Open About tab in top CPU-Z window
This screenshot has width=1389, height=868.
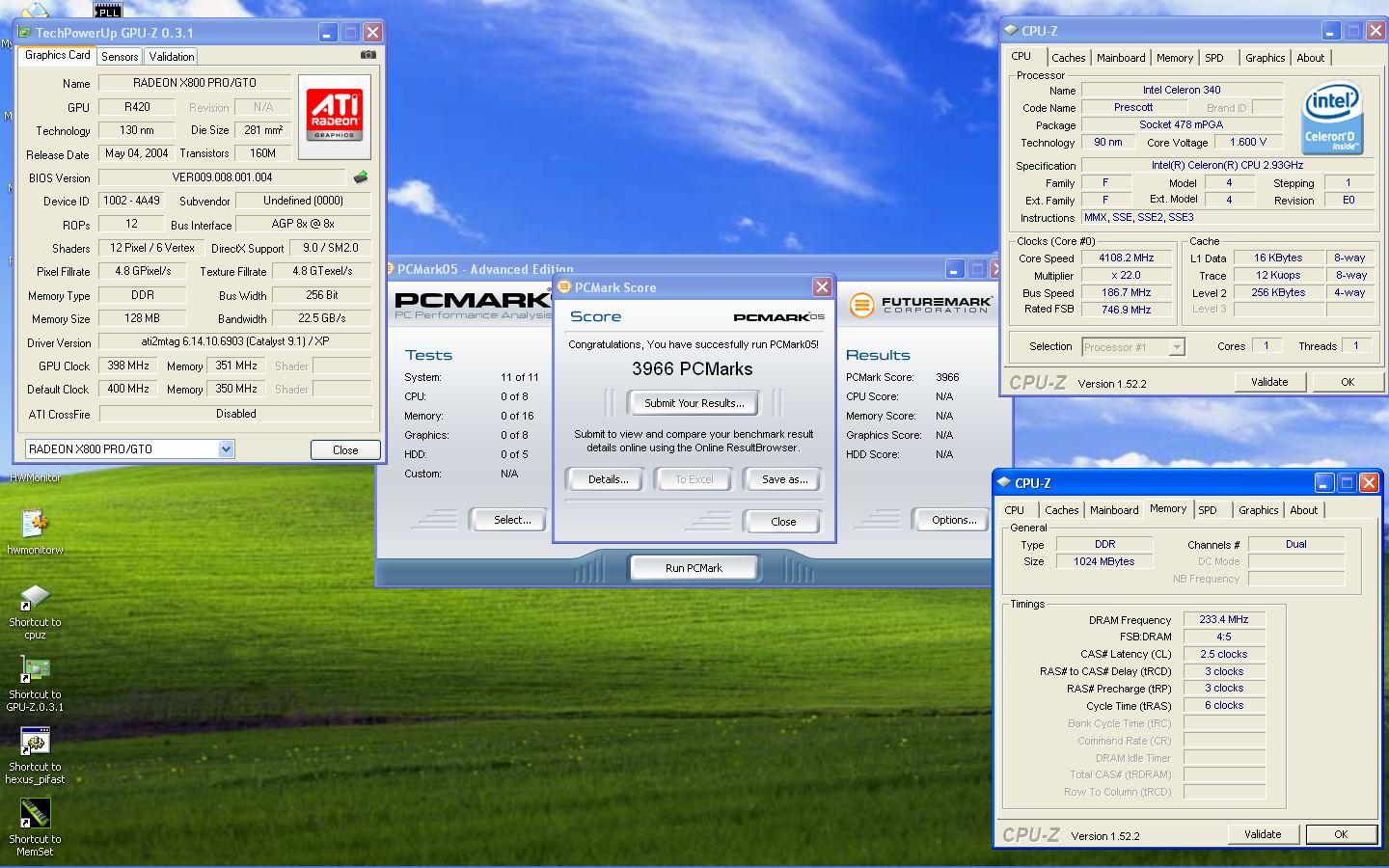point(1310,58)
